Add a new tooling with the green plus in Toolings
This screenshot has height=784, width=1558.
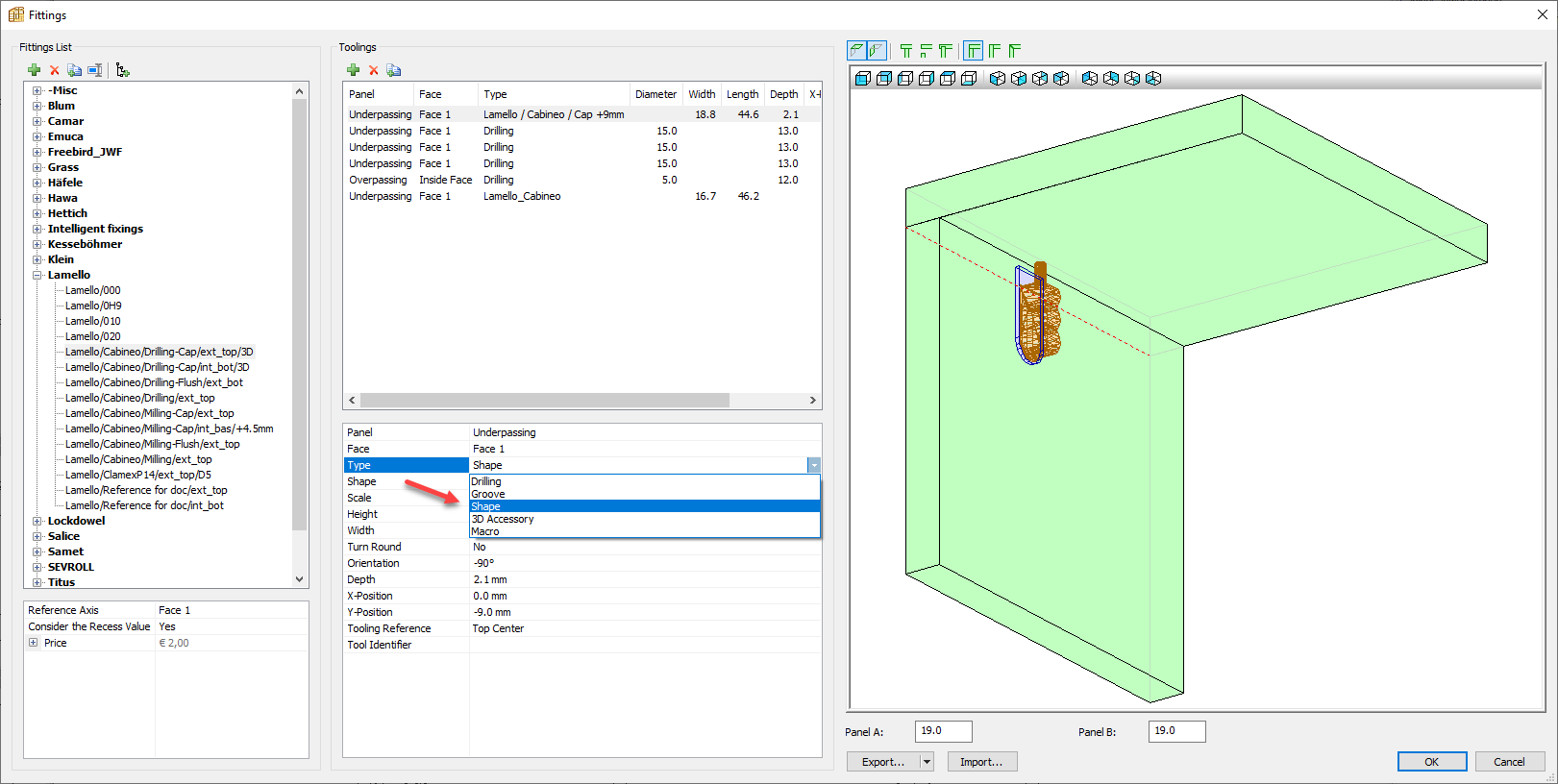(x=354, y=70)
